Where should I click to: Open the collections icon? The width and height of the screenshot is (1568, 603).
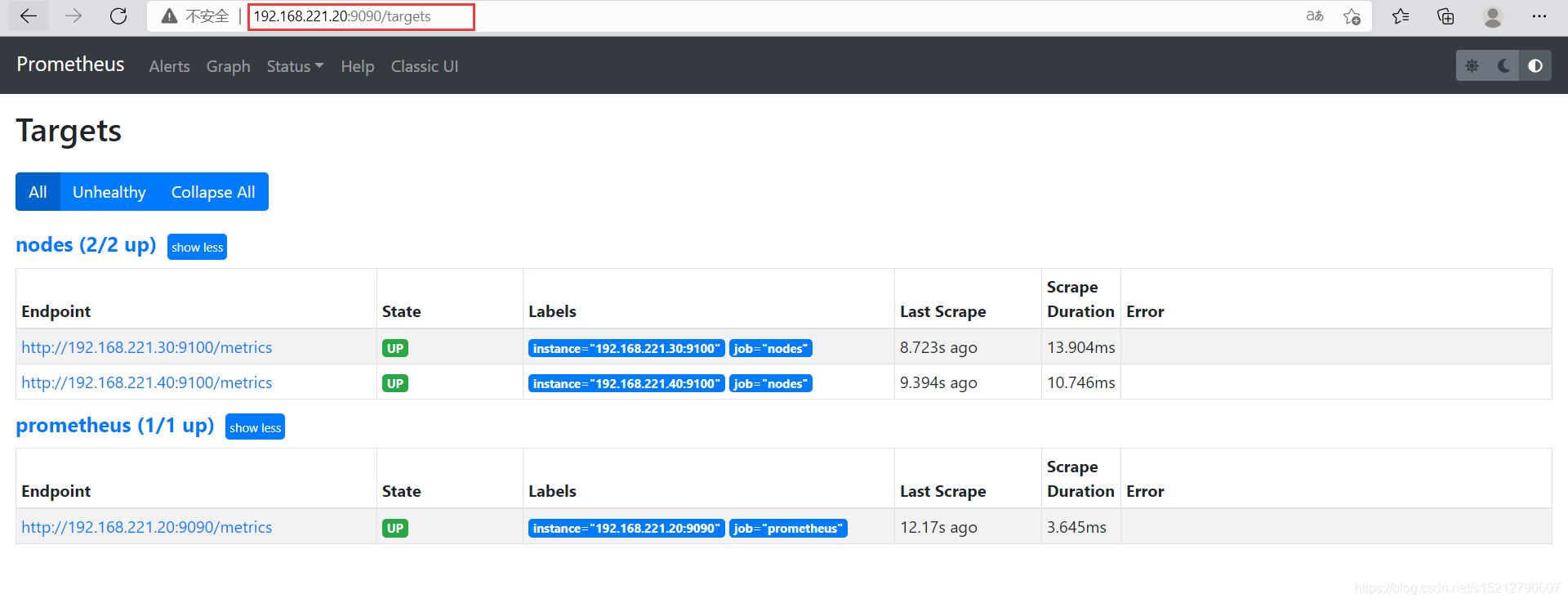click(x=1445, y=16)
